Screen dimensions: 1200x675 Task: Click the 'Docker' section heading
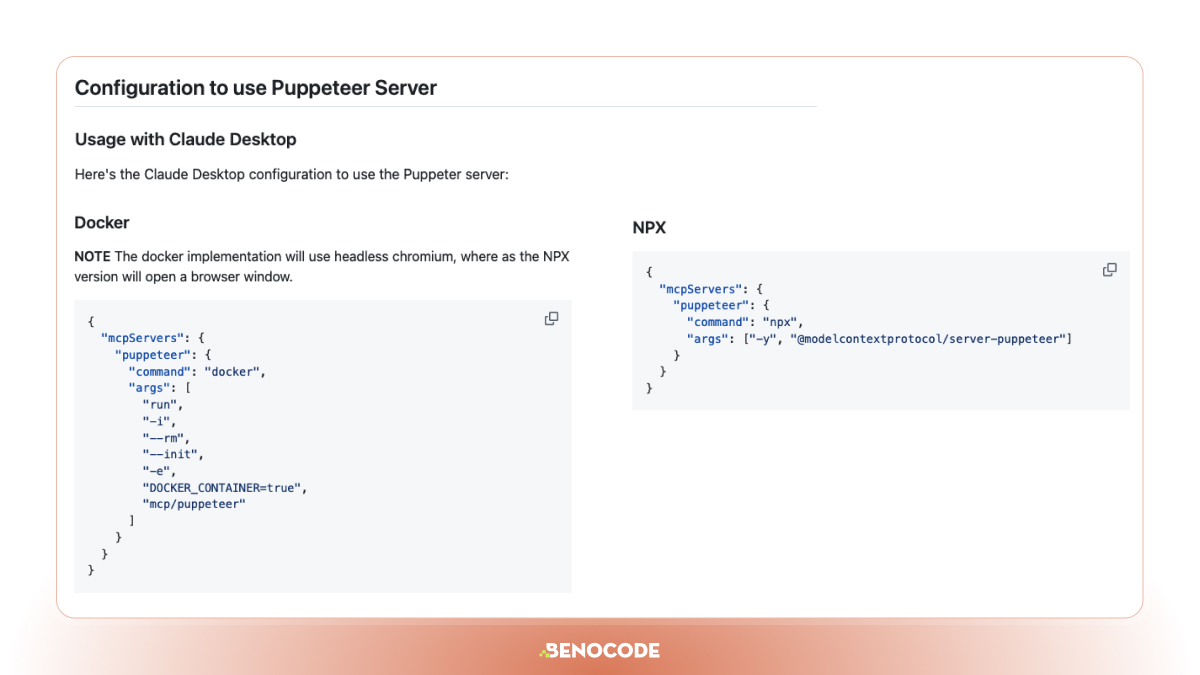coord(102,222)
